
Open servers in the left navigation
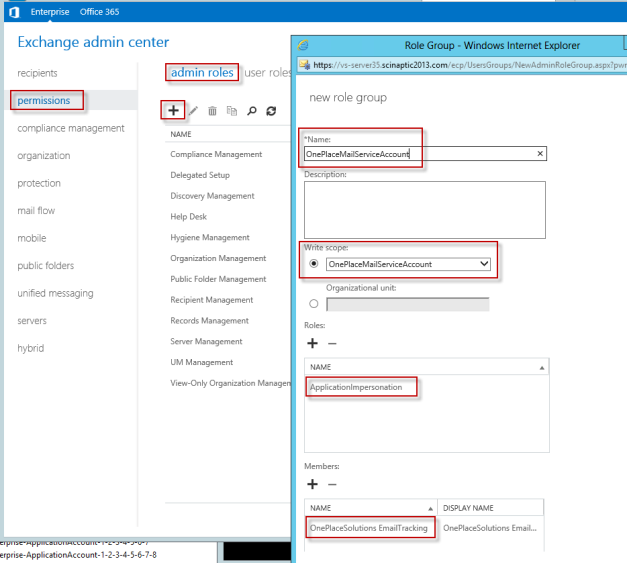[x=32, y=321]
